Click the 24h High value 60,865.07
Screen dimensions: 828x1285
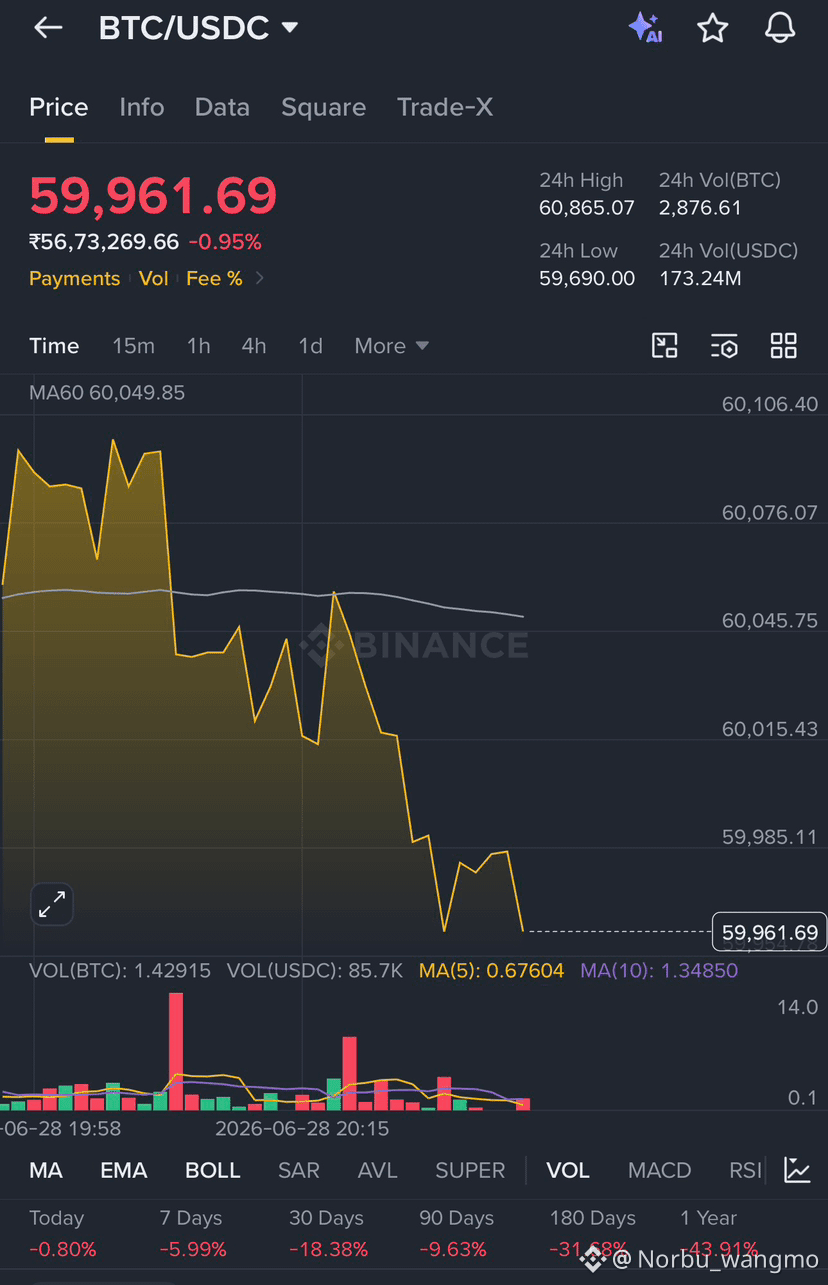point(587,209)
